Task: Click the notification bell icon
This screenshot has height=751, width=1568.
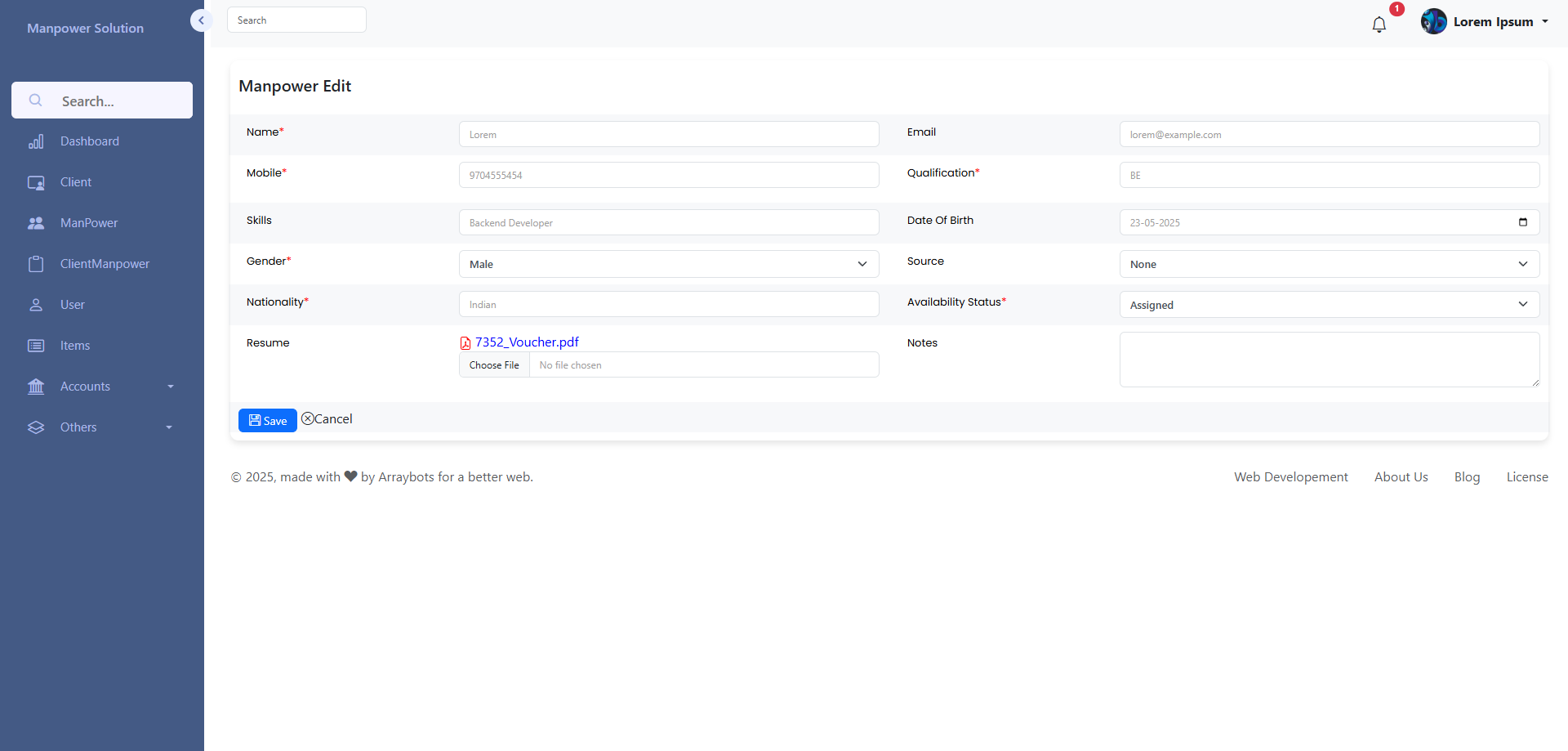Action: click(x=1379, y=25)
